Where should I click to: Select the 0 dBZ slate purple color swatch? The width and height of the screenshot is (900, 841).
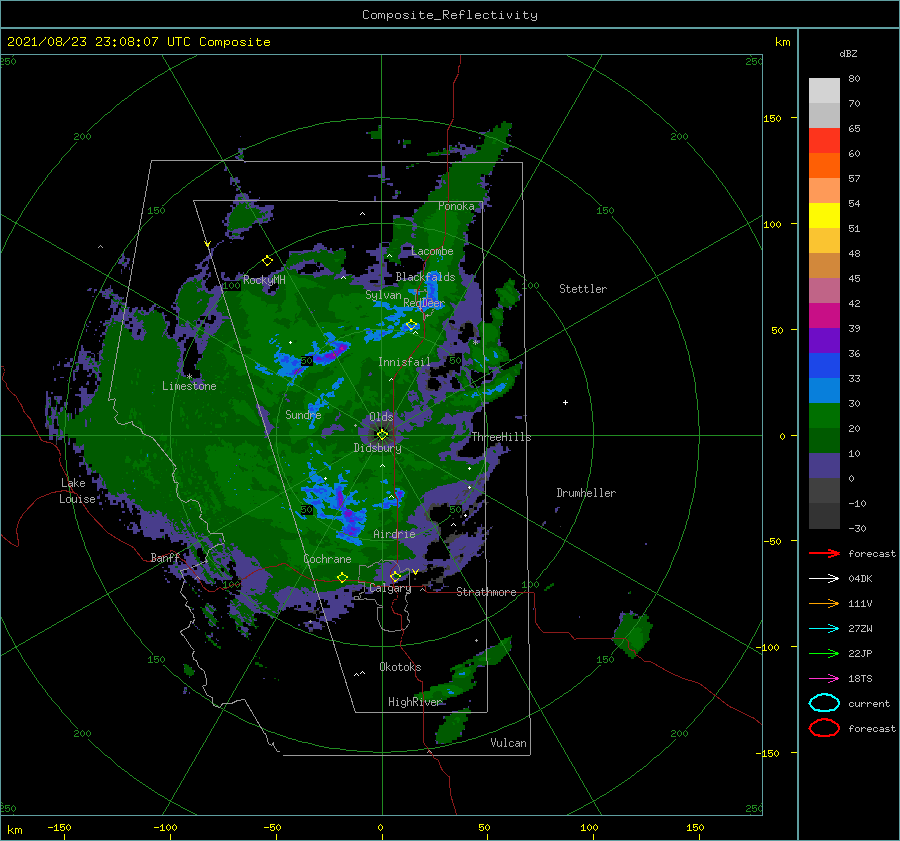(824, 466)
